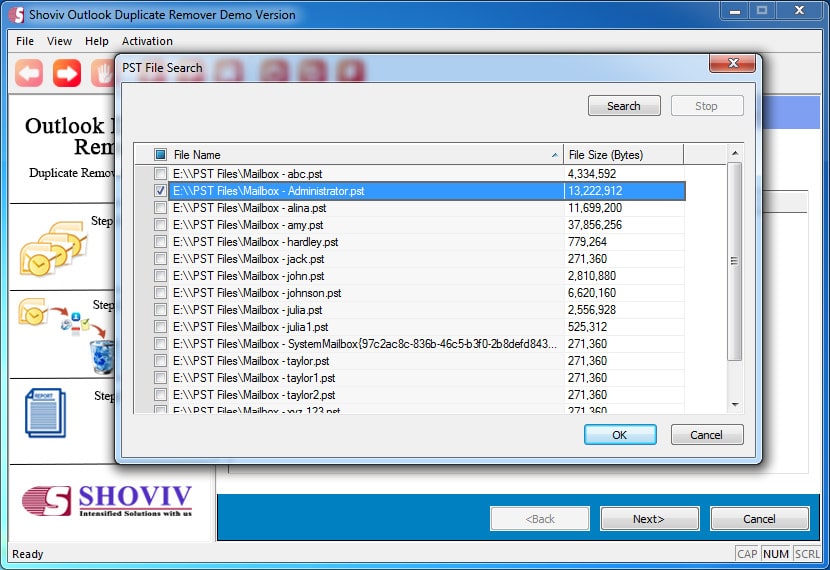
Task: Close the PST File Search dialog
Action: click(x=733, y=63)
